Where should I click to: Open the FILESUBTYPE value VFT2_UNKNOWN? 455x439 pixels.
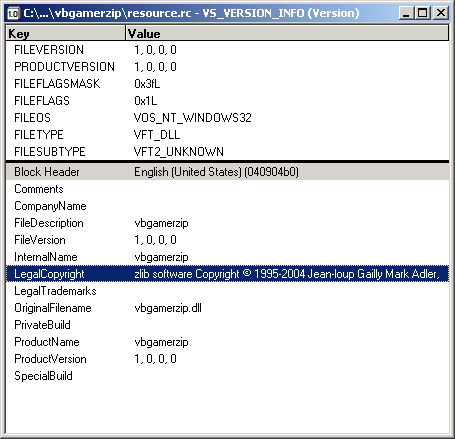pos(179,152)
